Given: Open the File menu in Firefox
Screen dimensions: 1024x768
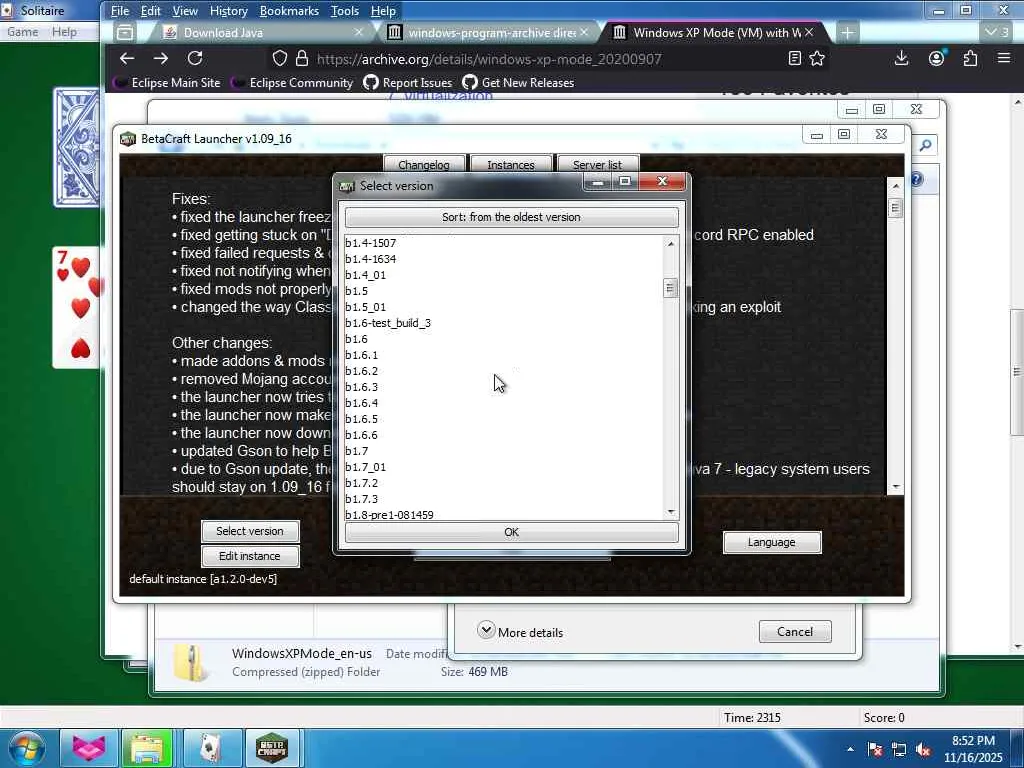Looking at the screenshot, I should 120,11.
